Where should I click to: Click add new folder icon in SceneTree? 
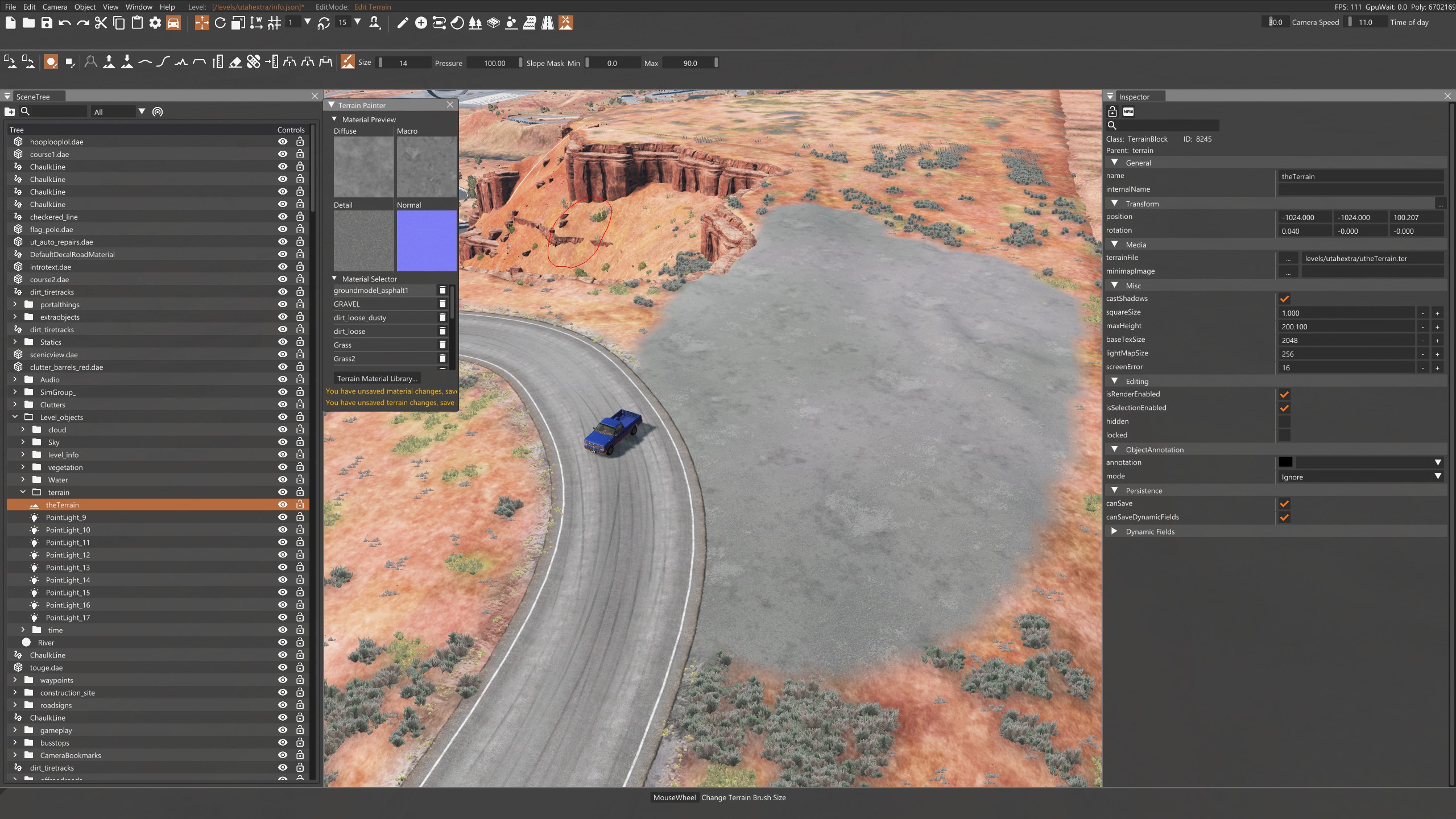(x=10, y=111)
